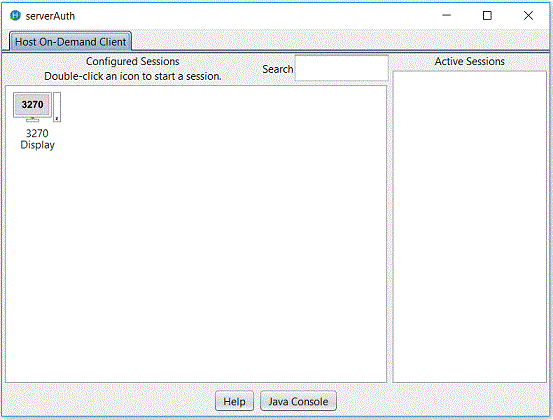Click inside the empty Active Sessions list

[x=469, y=226]
